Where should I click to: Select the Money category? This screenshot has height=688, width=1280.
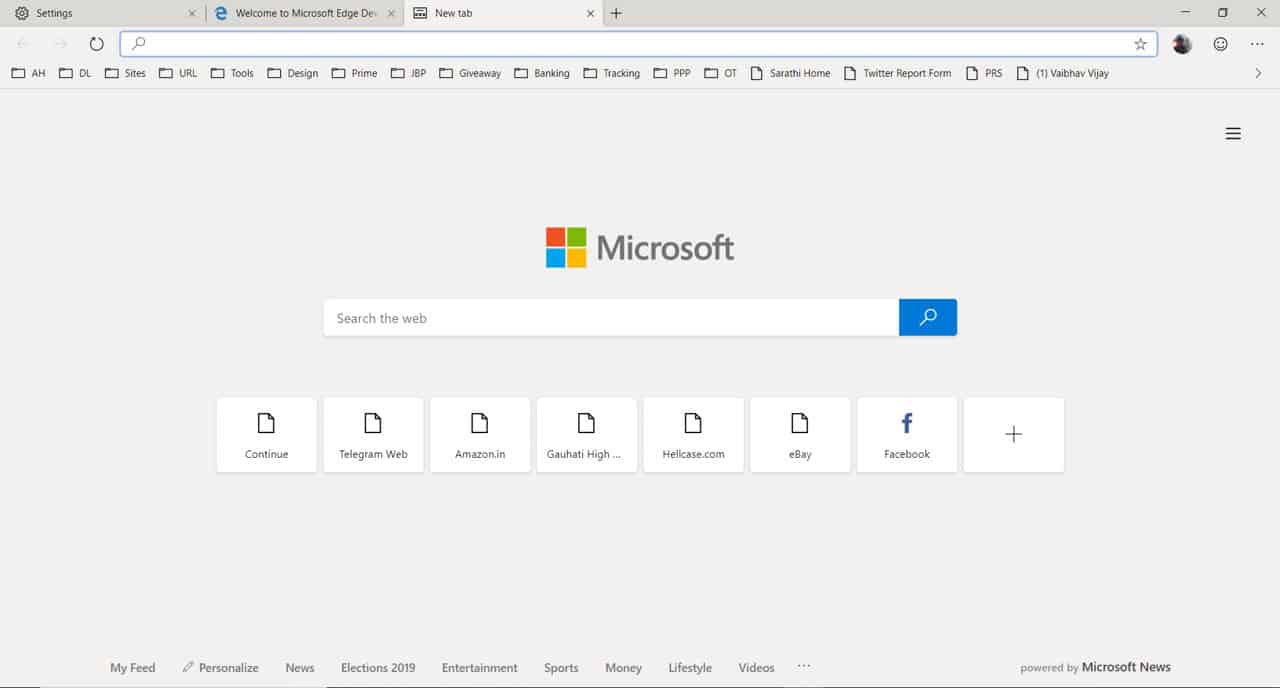point(623,667)
